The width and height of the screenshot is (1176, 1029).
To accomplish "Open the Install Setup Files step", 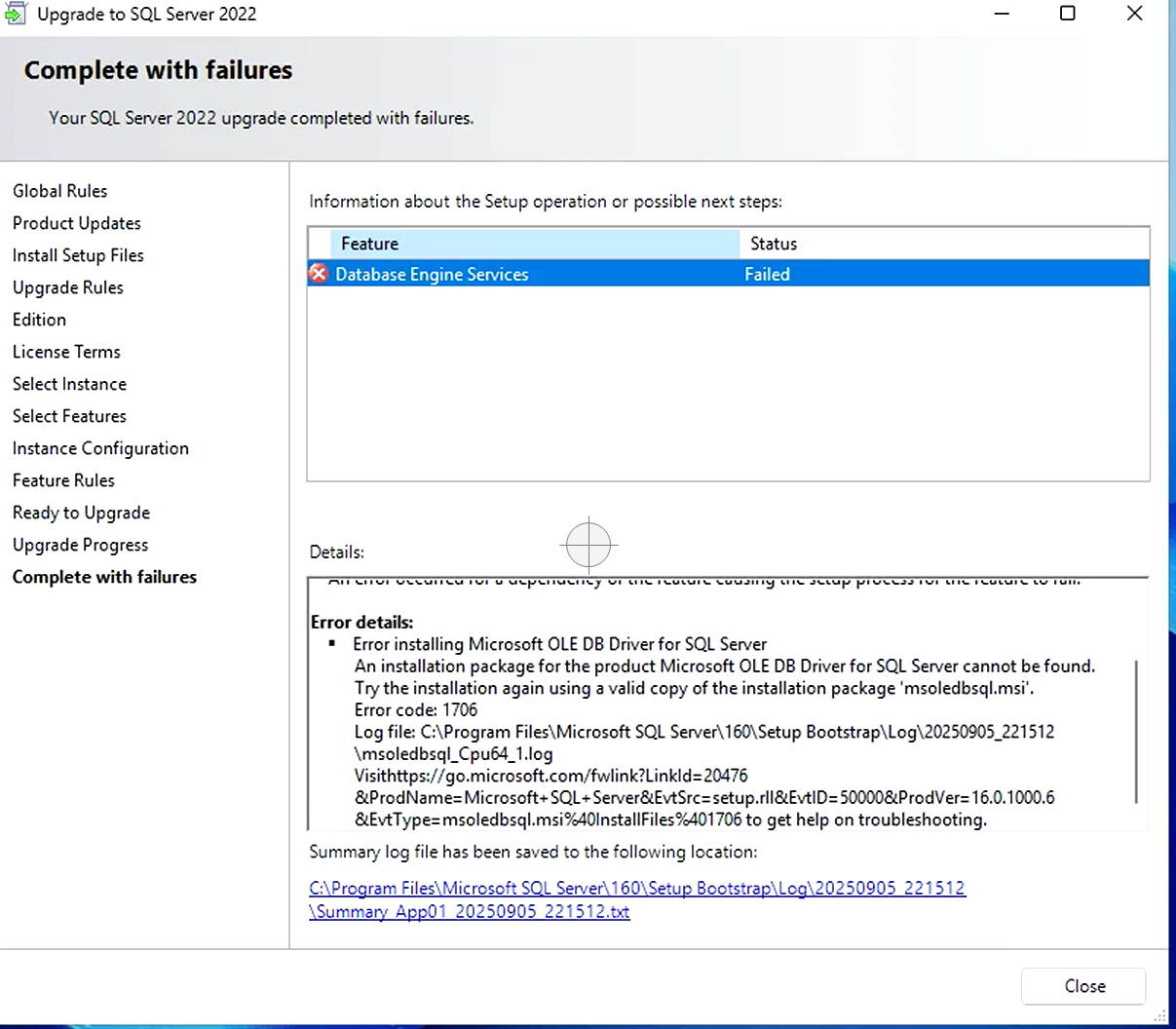I will click(x=77, y=255).
